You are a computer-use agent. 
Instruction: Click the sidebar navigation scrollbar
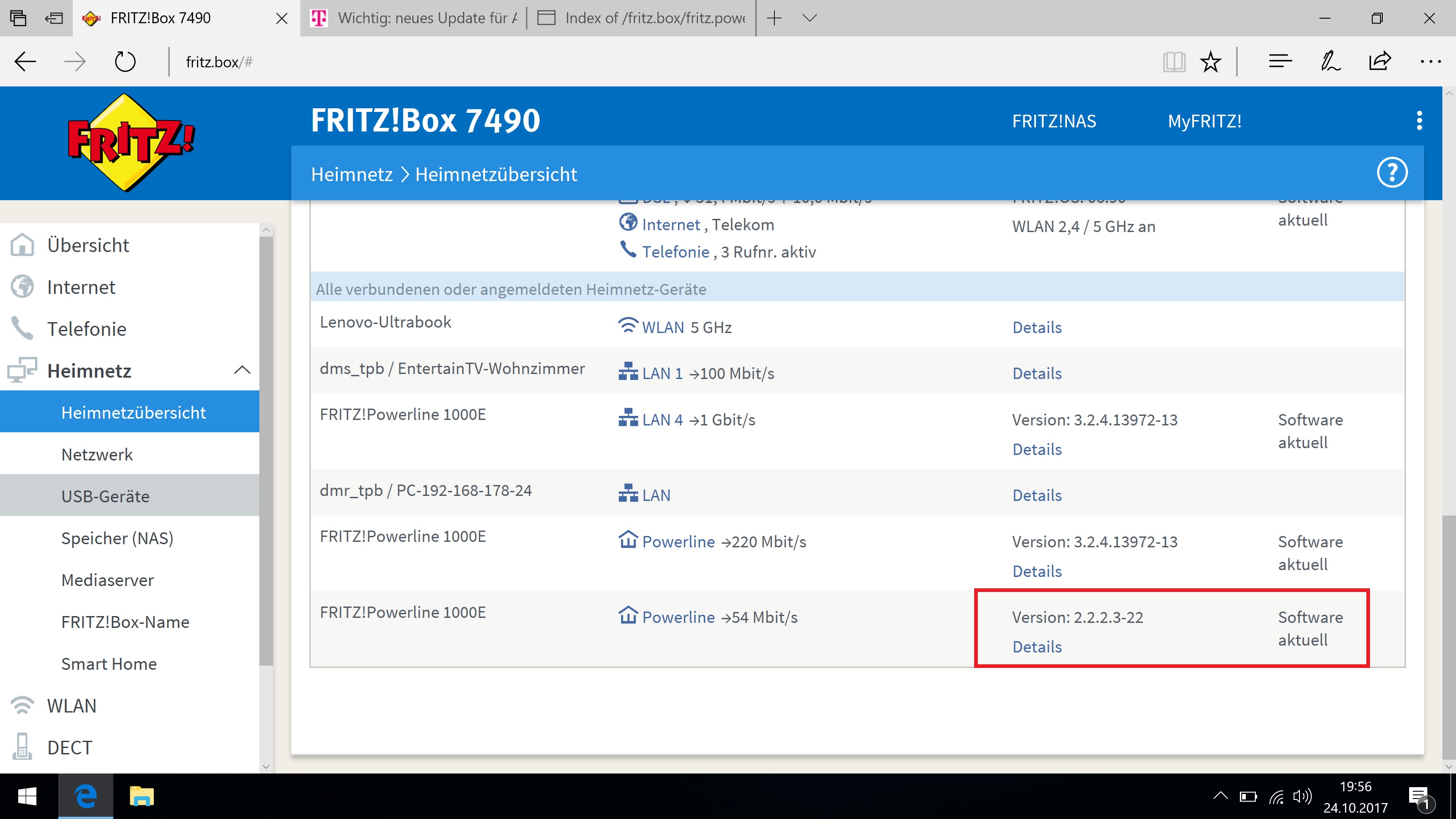click(x=266, y=452)
